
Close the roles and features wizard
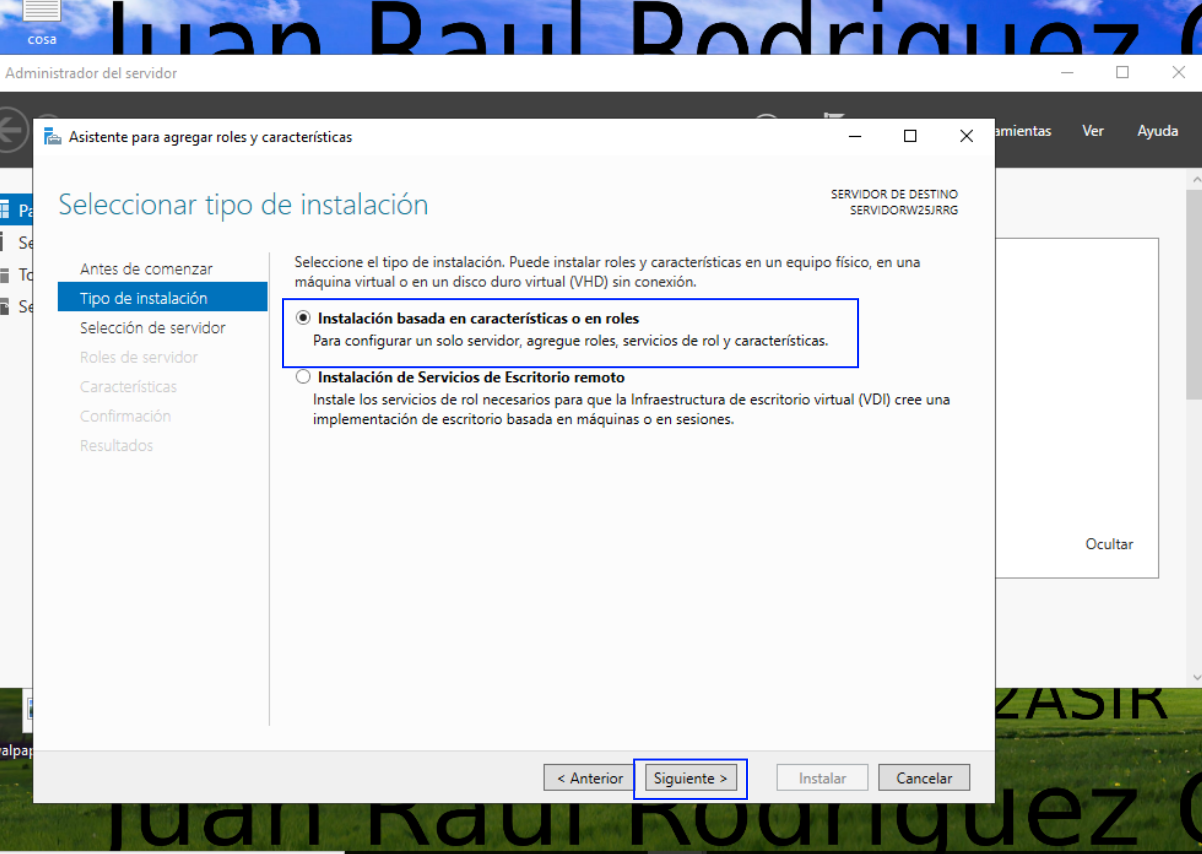[x=966, y=137]
